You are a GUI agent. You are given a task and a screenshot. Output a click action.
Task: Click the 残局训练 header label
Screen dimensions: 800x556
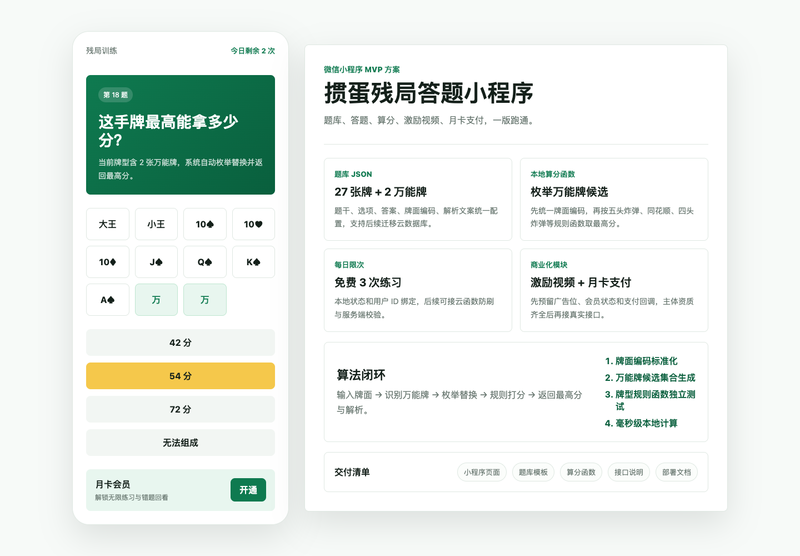click(102, 50)
